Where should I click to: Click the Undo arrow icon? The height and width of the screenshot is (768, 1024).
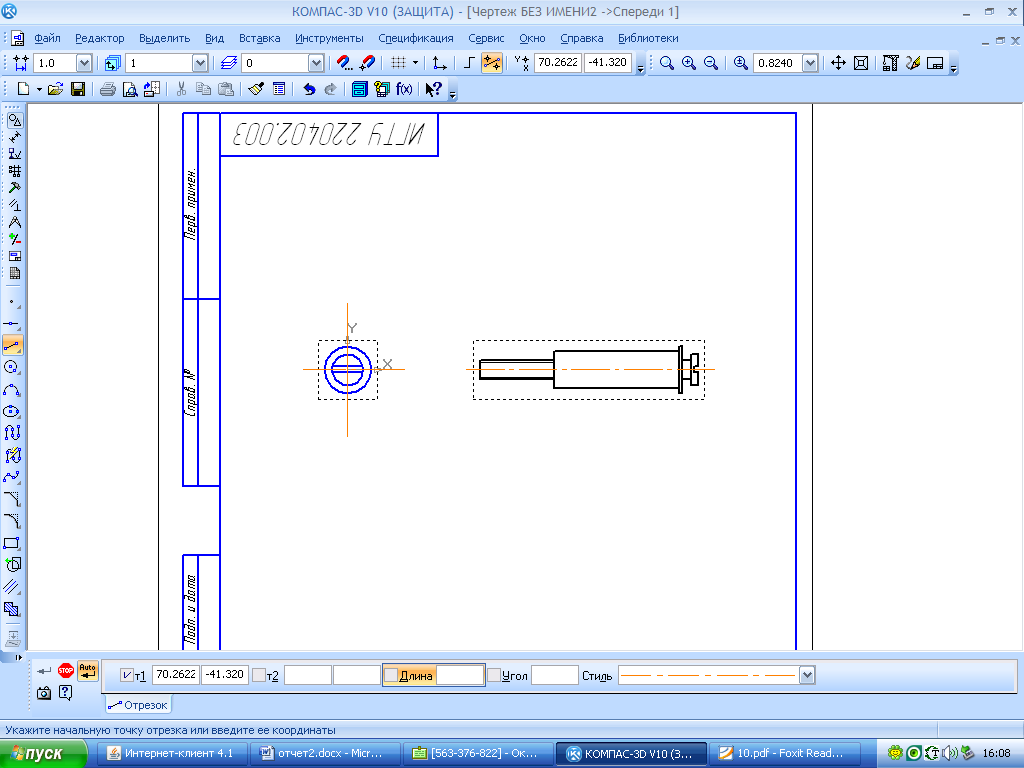click(309, 89)
